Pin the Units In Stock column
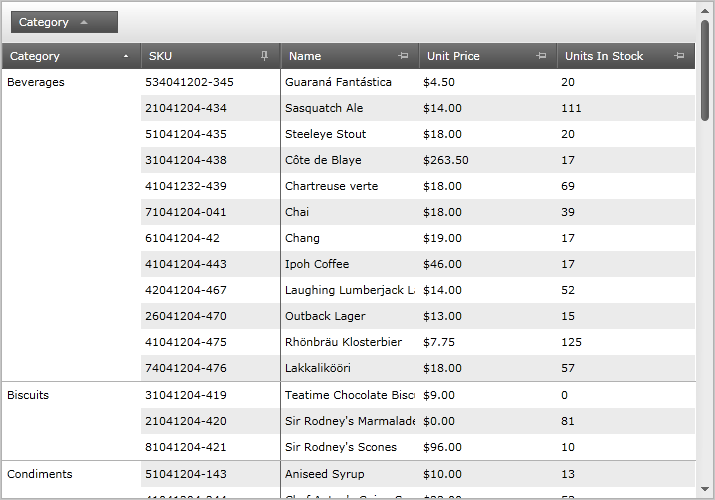The width and height of the screenshot is (715, 500). click(x=680, y=56)
